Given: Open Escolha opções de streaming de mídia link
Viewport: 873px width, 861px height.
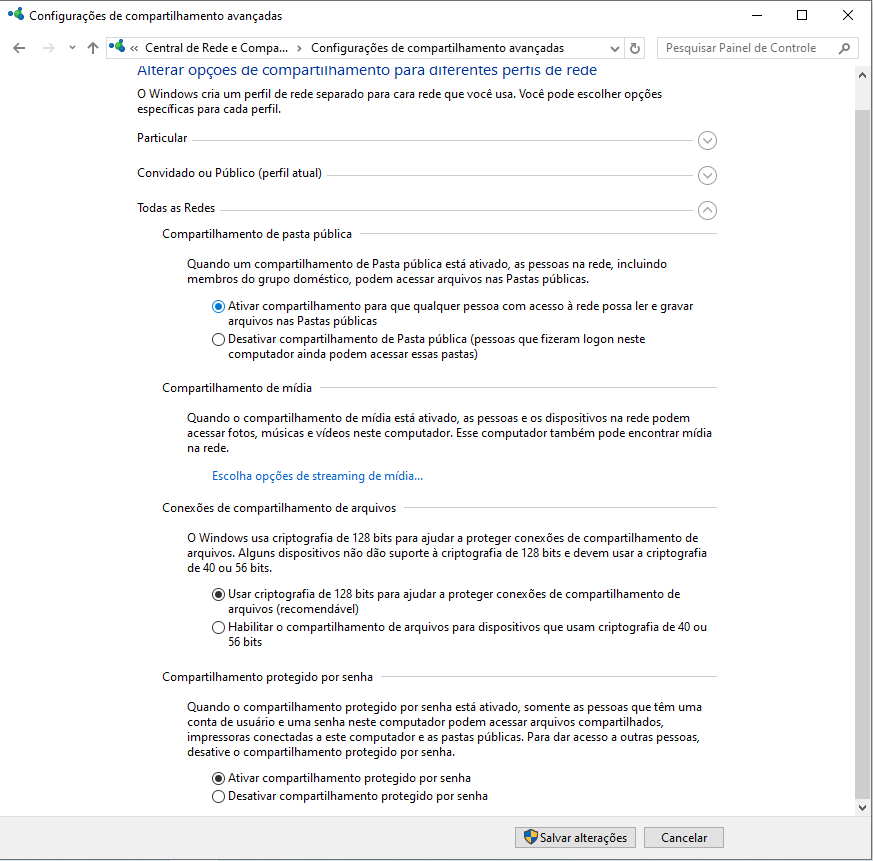Looking at the screenshot, I should 317,476.
